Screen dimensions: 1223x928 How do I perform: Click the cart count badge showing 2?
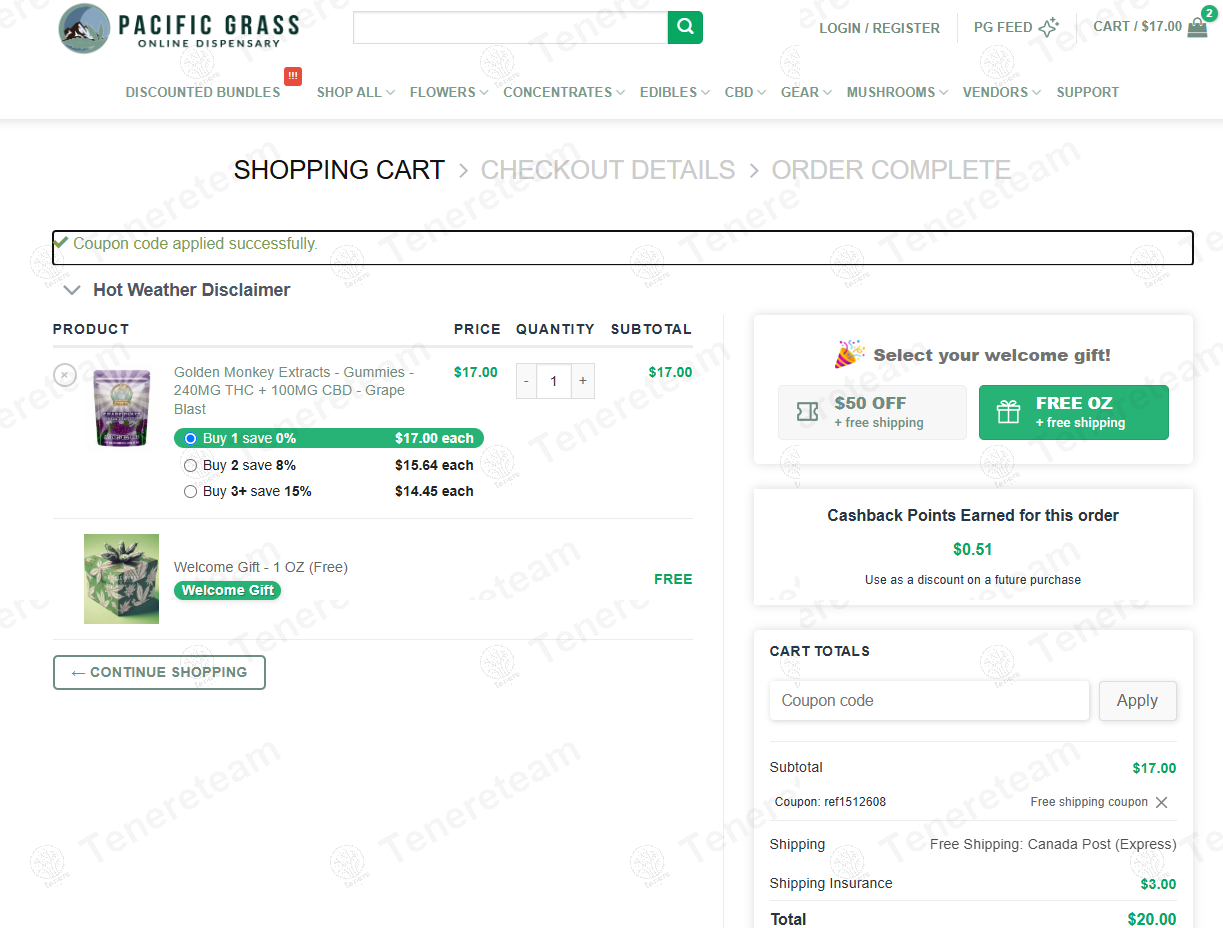[1209, 13]
